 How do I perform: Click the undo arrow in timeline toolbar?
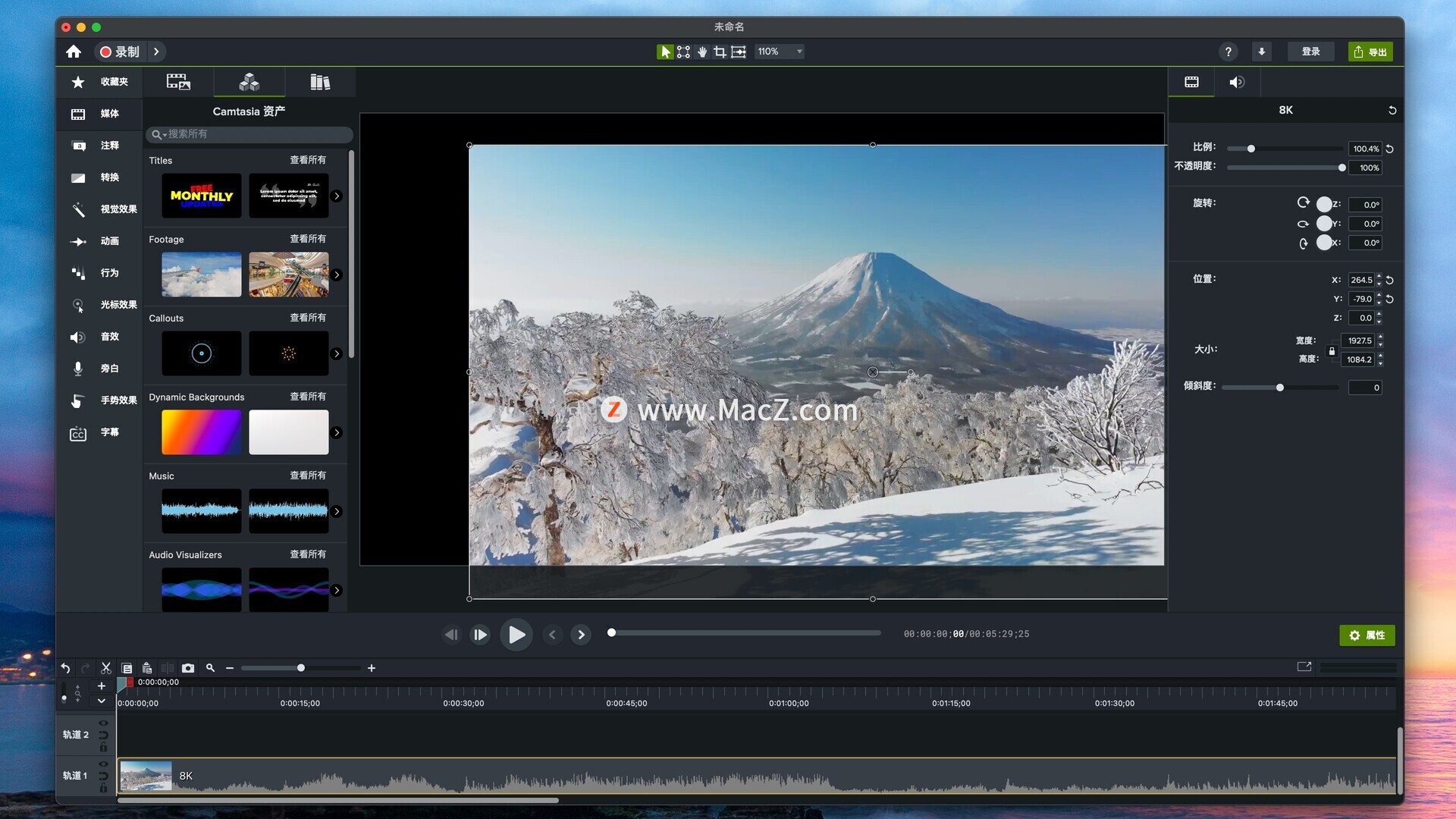(x=66, y=668)
